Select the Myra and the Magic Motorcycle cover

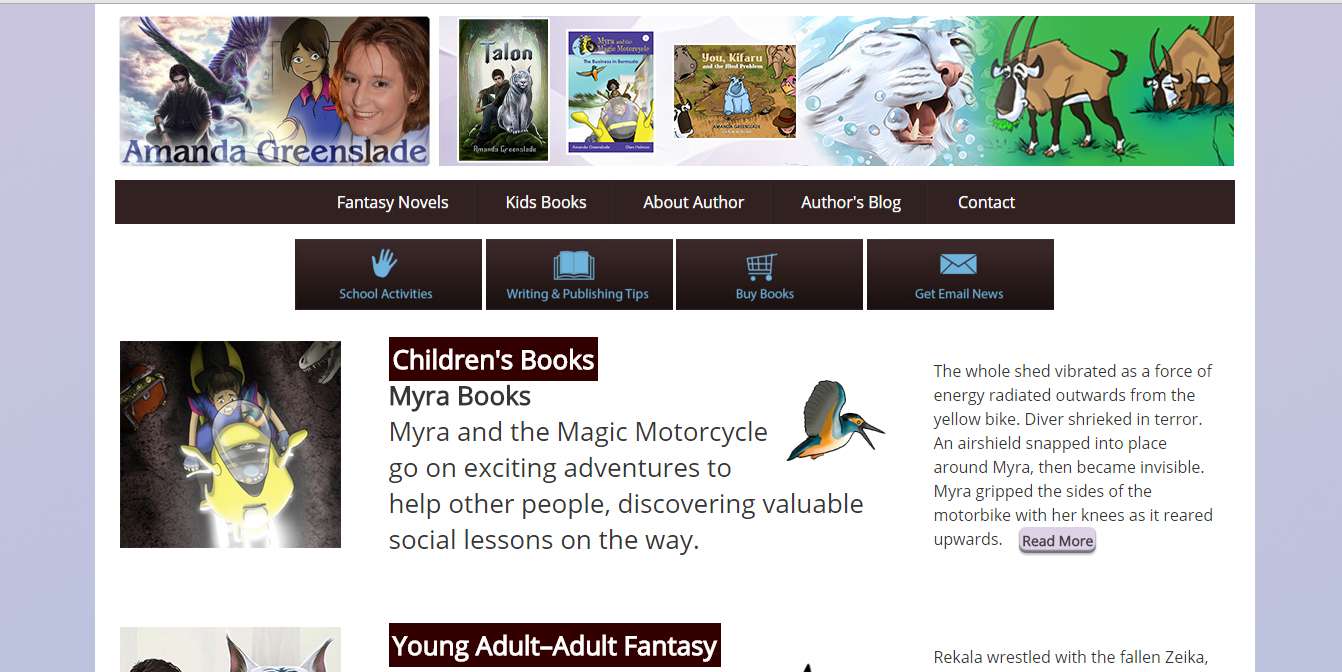coord(610,91)
